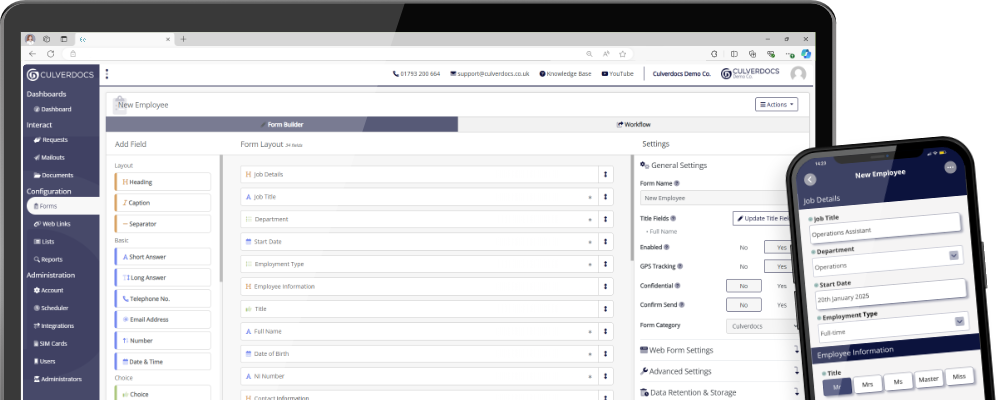Image resolution: width=1000 pixels, height=400 pixels.
Task: Set GPS Tracking to No
Action: pos(744,267)
